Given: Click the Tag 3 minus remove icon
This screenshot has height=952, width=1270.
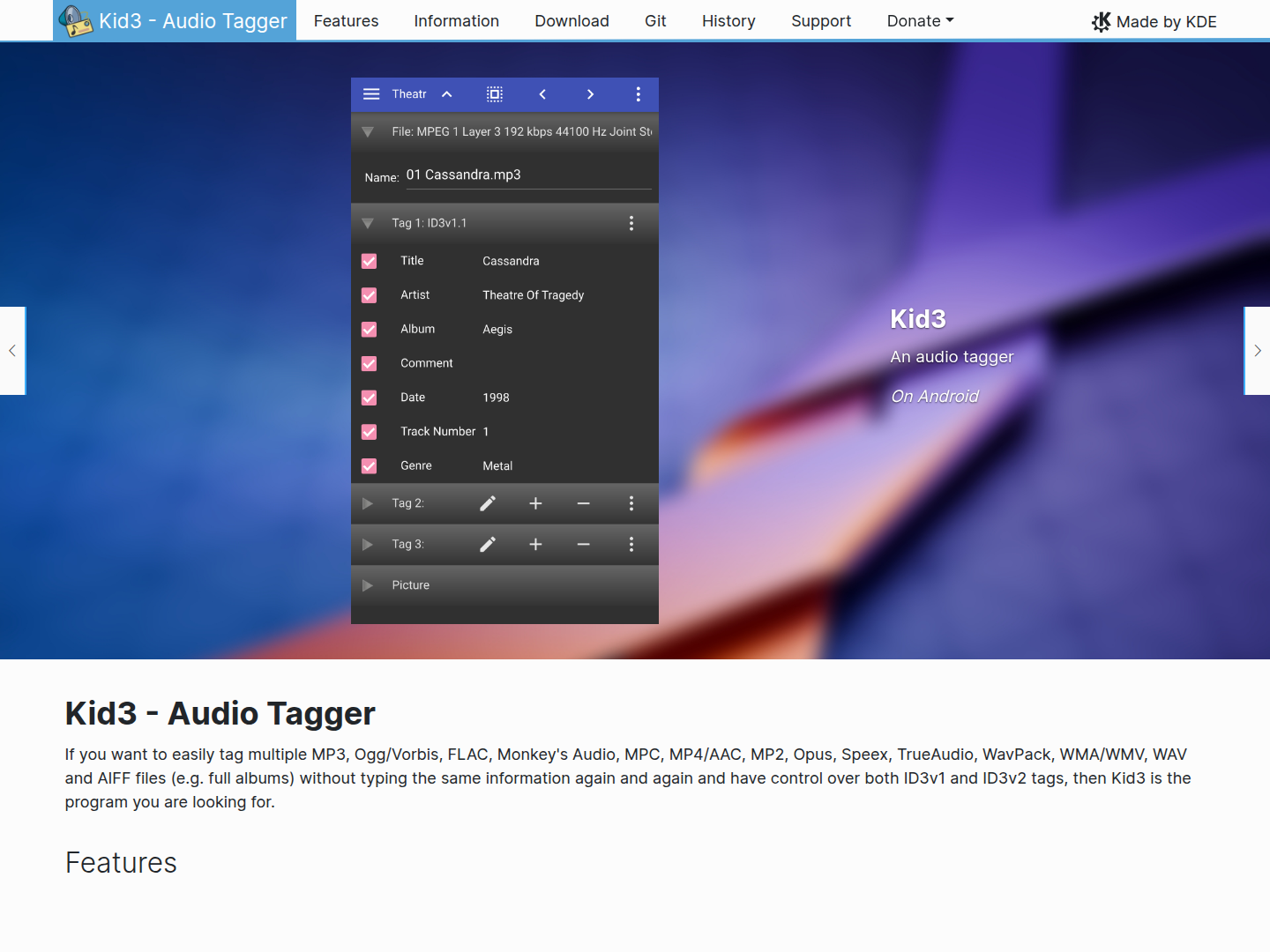Looking at the screenshot, I should 583,545.
